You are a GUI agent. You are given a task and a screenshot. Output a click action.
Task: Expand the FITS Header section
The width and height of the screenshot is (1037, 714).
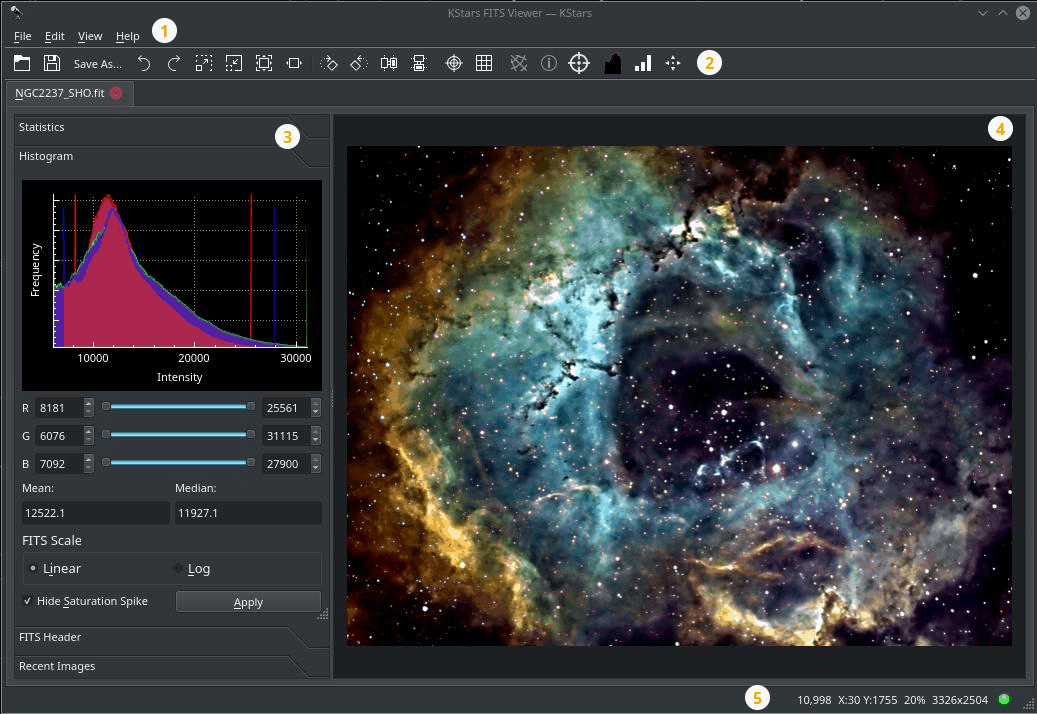50,637
